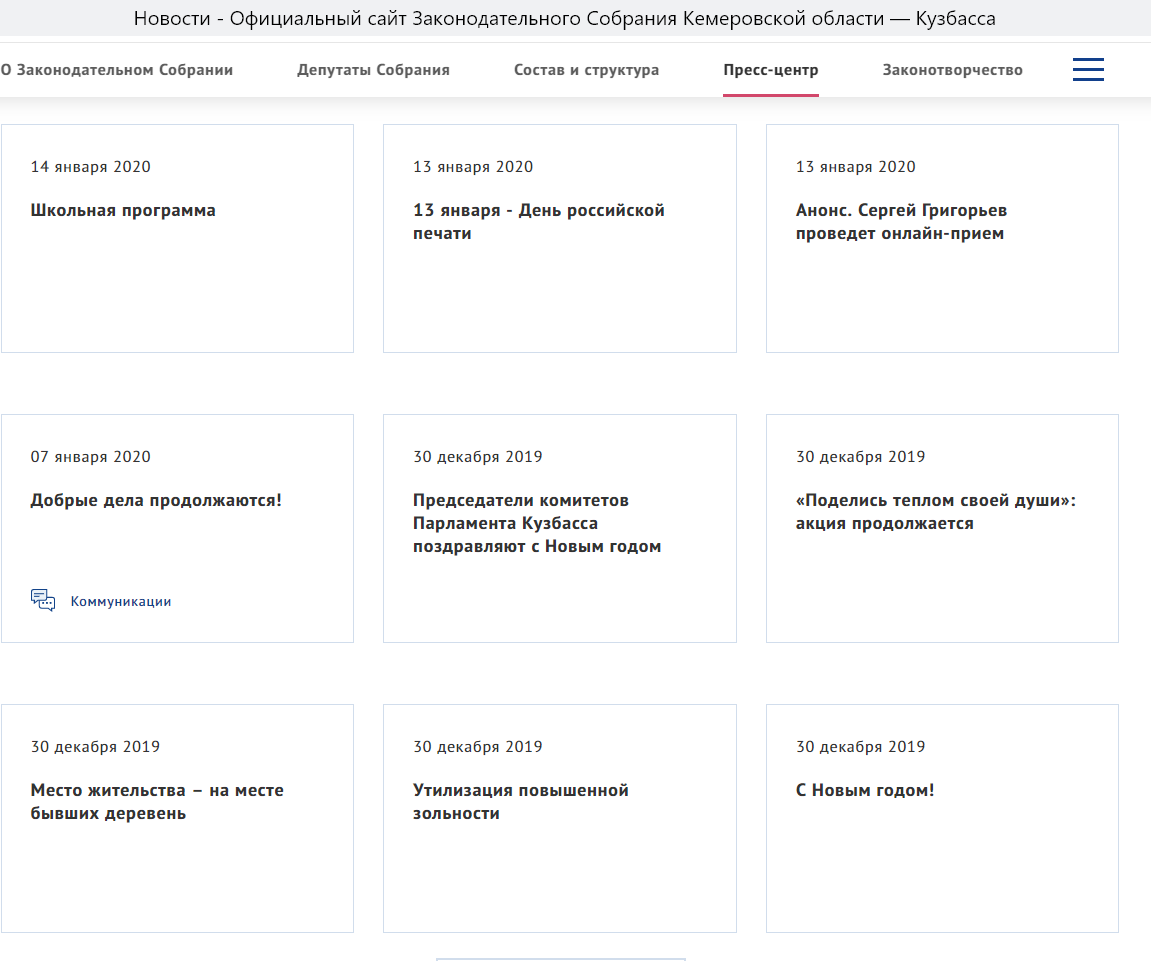
Task: Open Председатели комитетов Парламента Кузбасса article
Action: pyautogui.click(x=537, y=523)
